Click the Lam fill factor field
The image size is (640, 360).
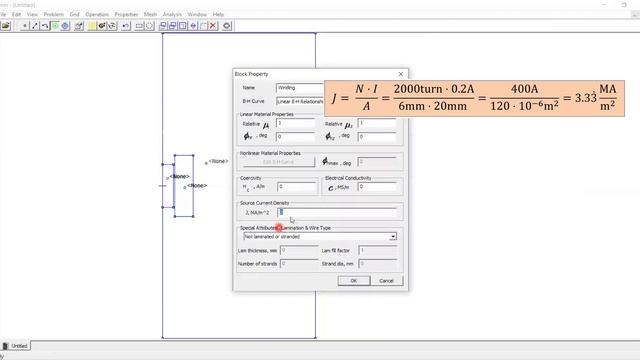point(378,250)
